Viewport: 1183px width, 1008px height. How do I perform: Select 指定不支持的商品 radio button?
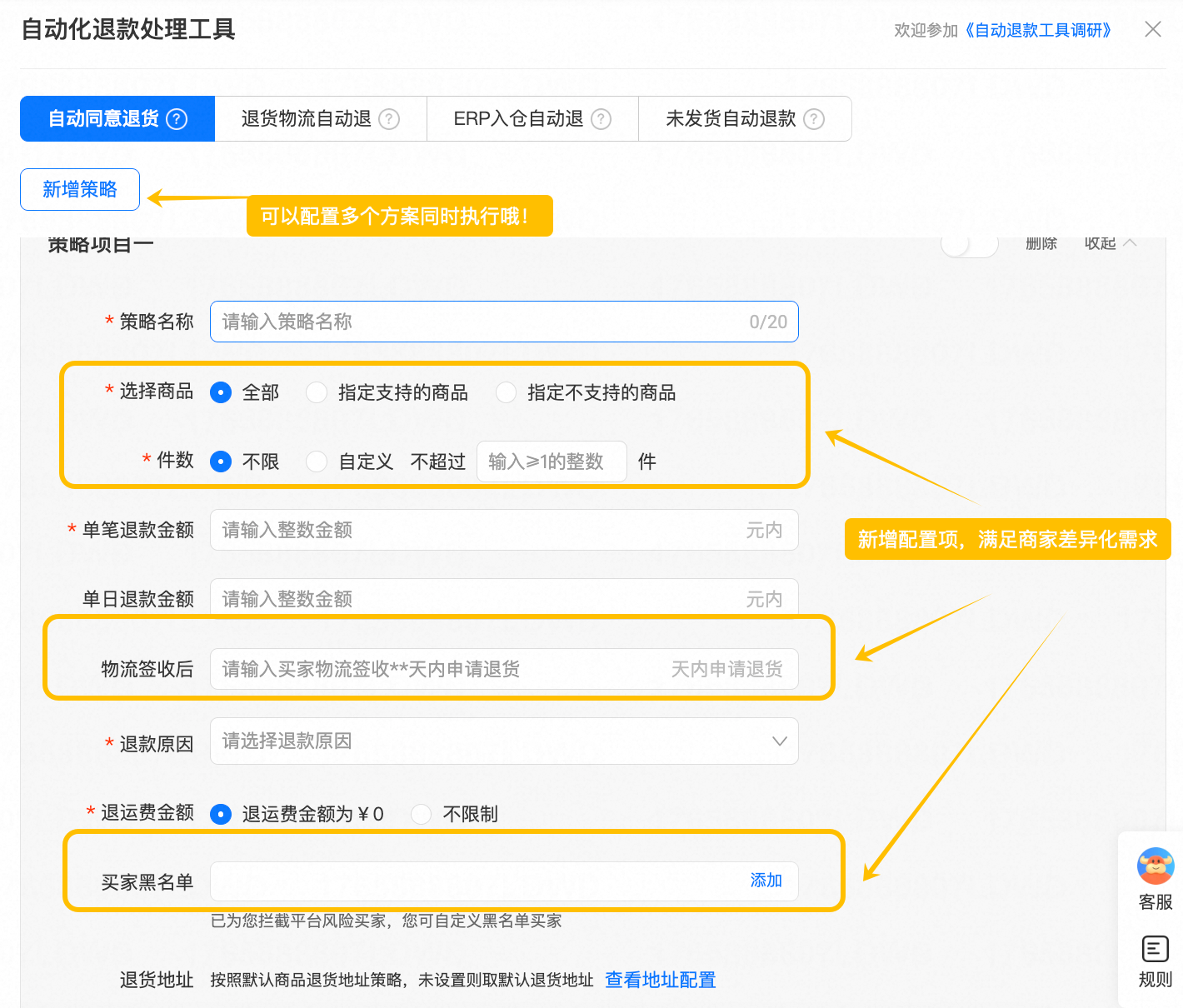[x=506, y=392]
